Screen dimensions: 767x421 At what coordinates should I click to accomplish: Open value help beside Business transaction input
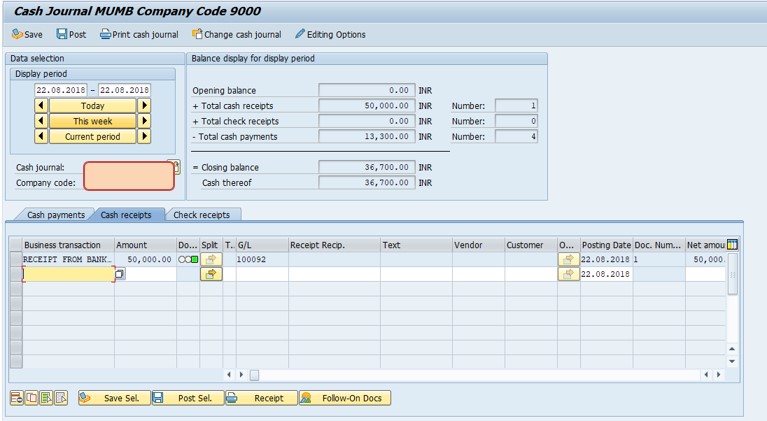coord(119,274)
